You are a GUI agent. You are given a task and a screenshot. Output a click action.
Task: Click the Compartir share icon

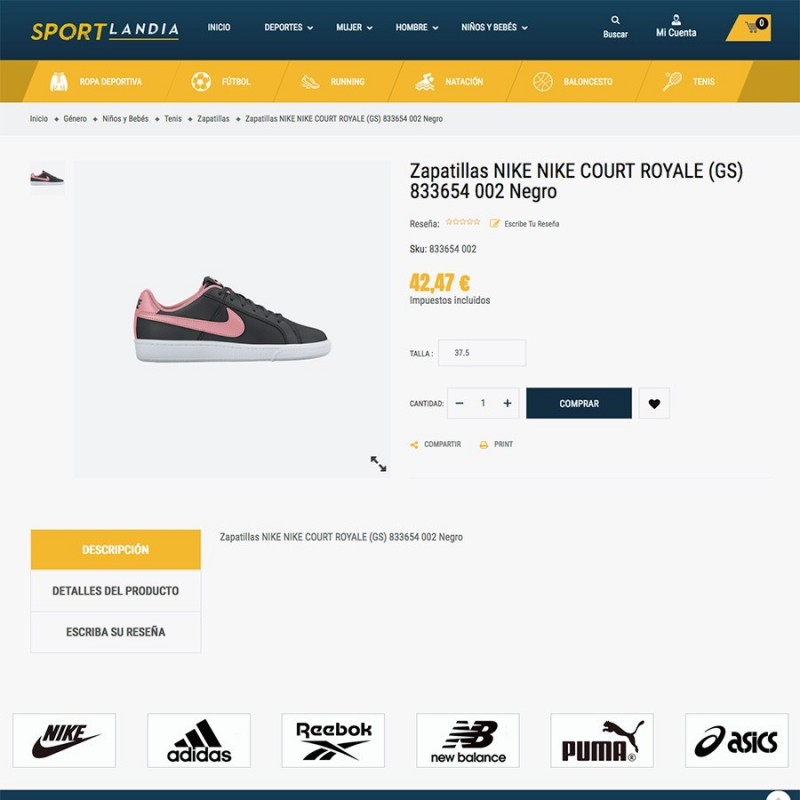pyautogui.click(x=414, y=445)
